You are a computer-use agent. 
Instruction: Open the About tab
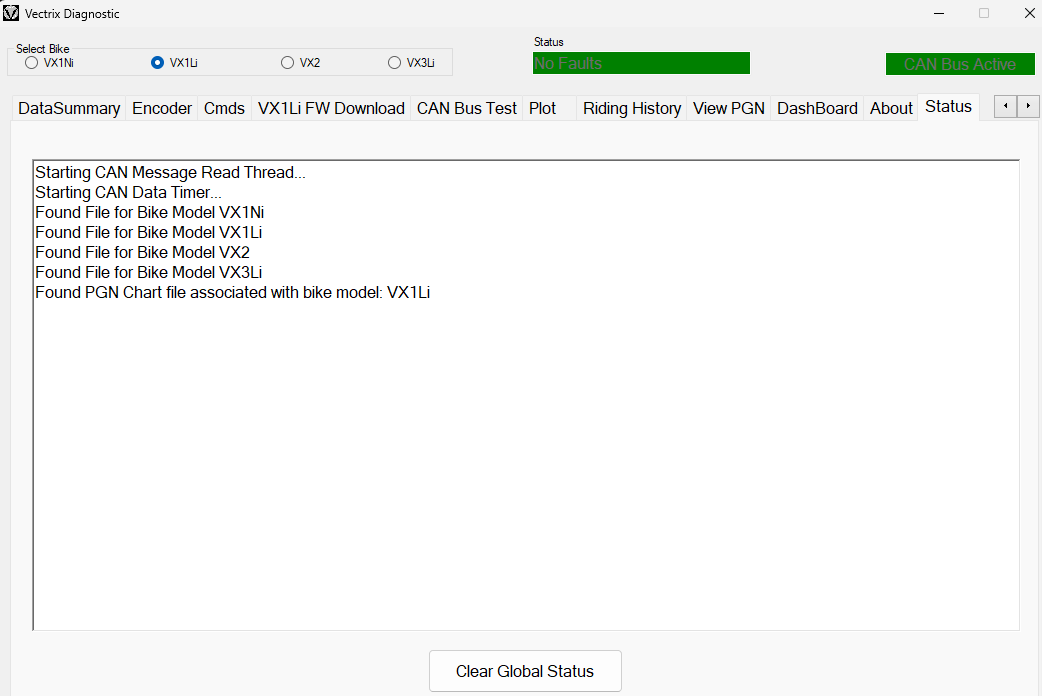(891, 108)
